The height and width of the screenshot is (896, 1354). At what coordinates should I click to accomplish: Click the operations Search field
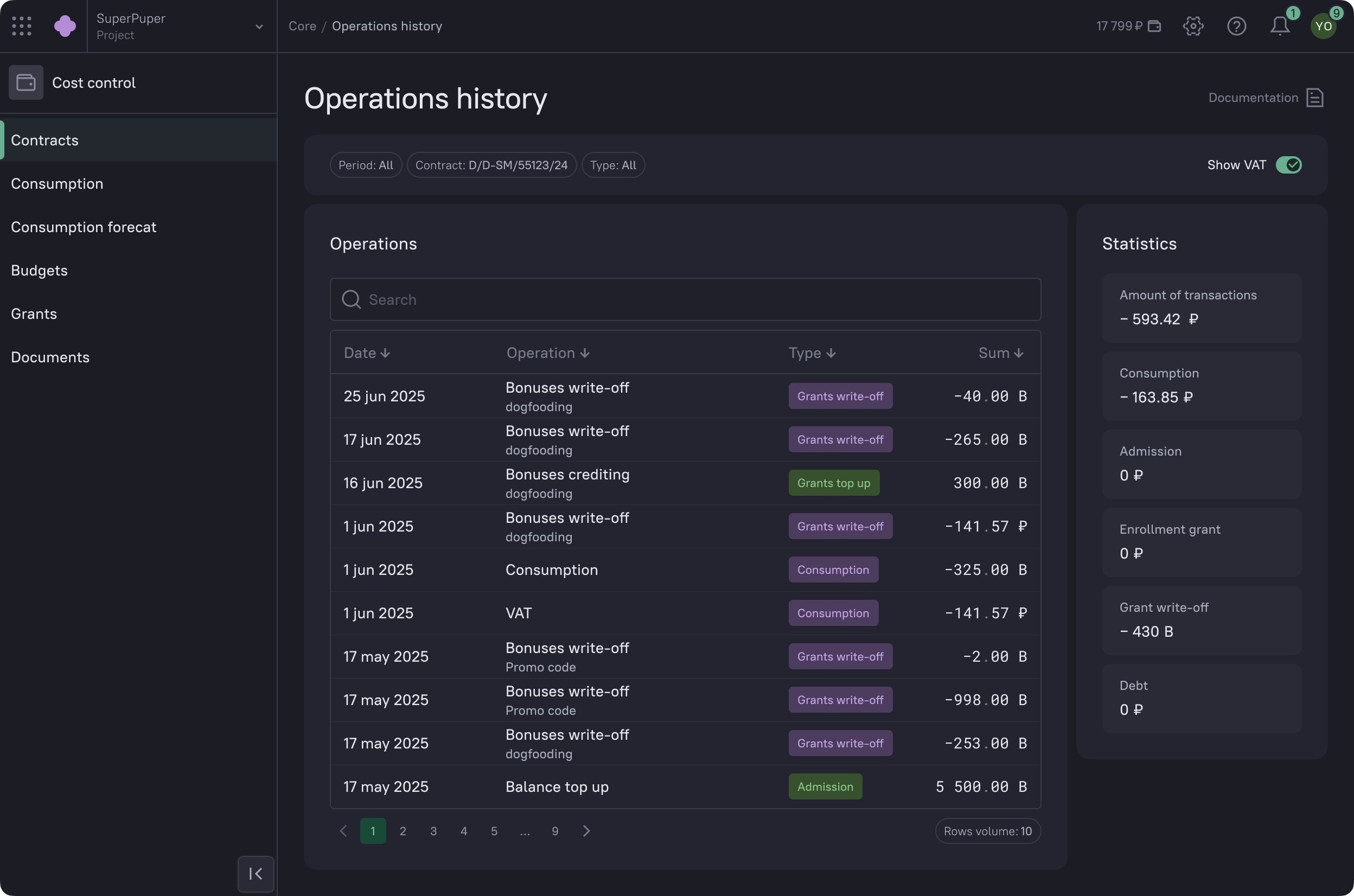[685, 299]
